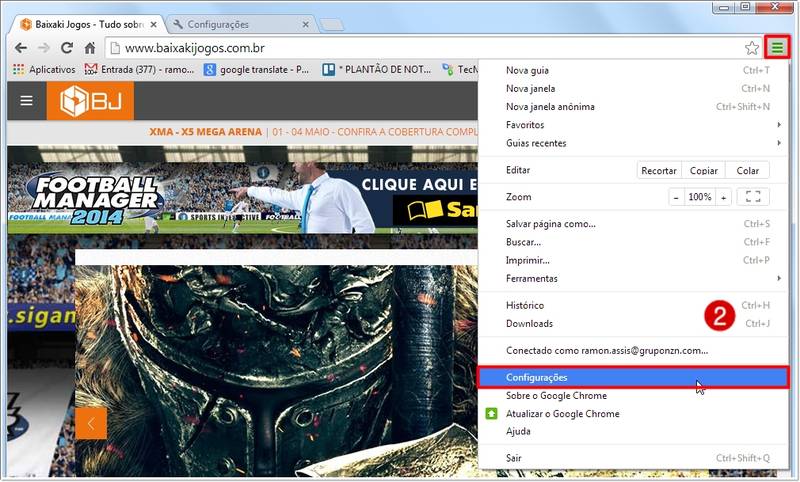This screenshot has height=482, width=800.
Task: Open the google translate bookmark
Action: coord(257,69)
